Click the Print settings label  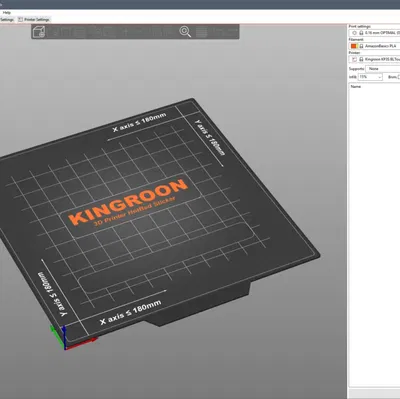tap(360, 26)
